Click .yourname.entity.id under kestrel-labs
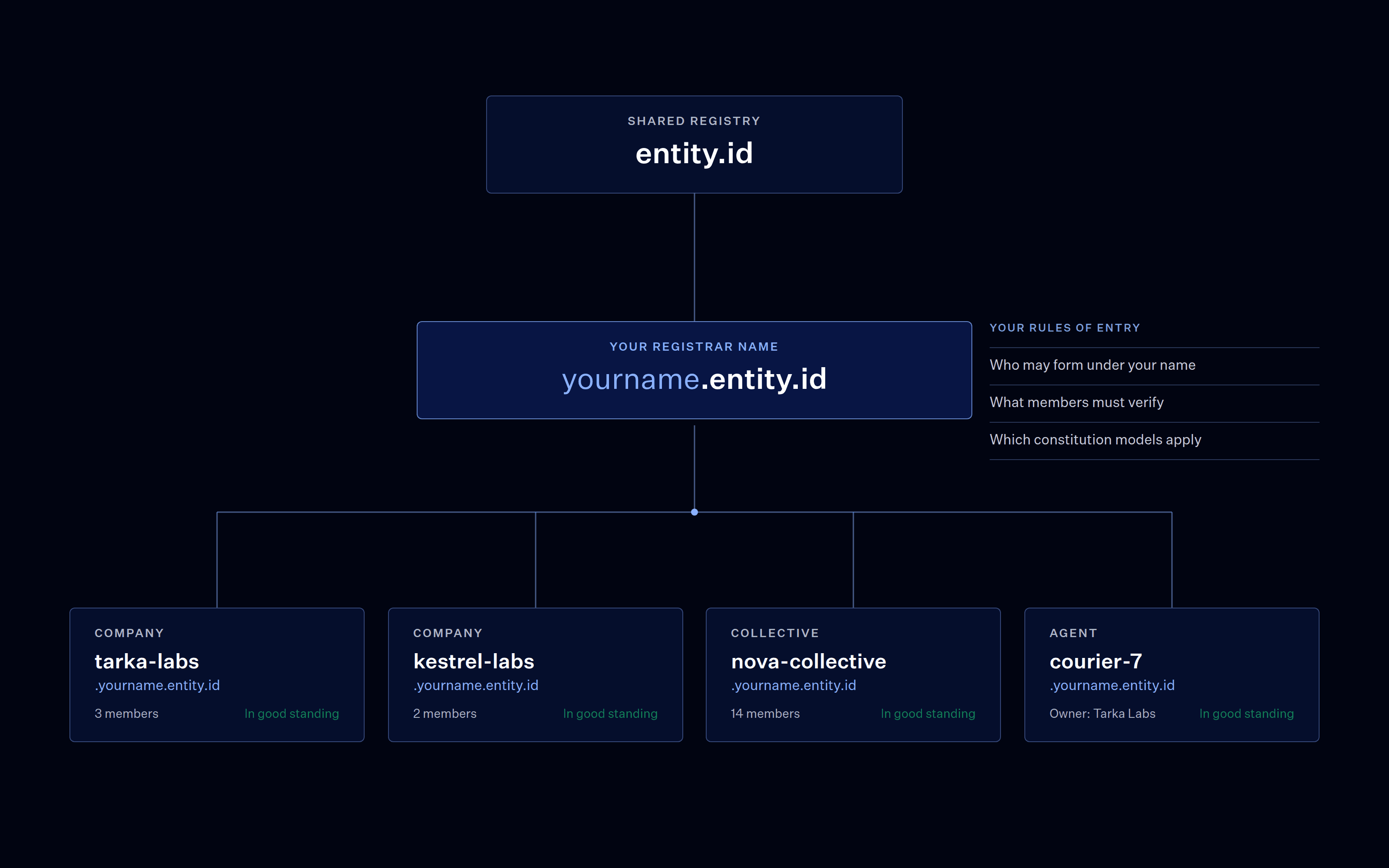This screenshot has width=1389, height=868. coord(476,685)
